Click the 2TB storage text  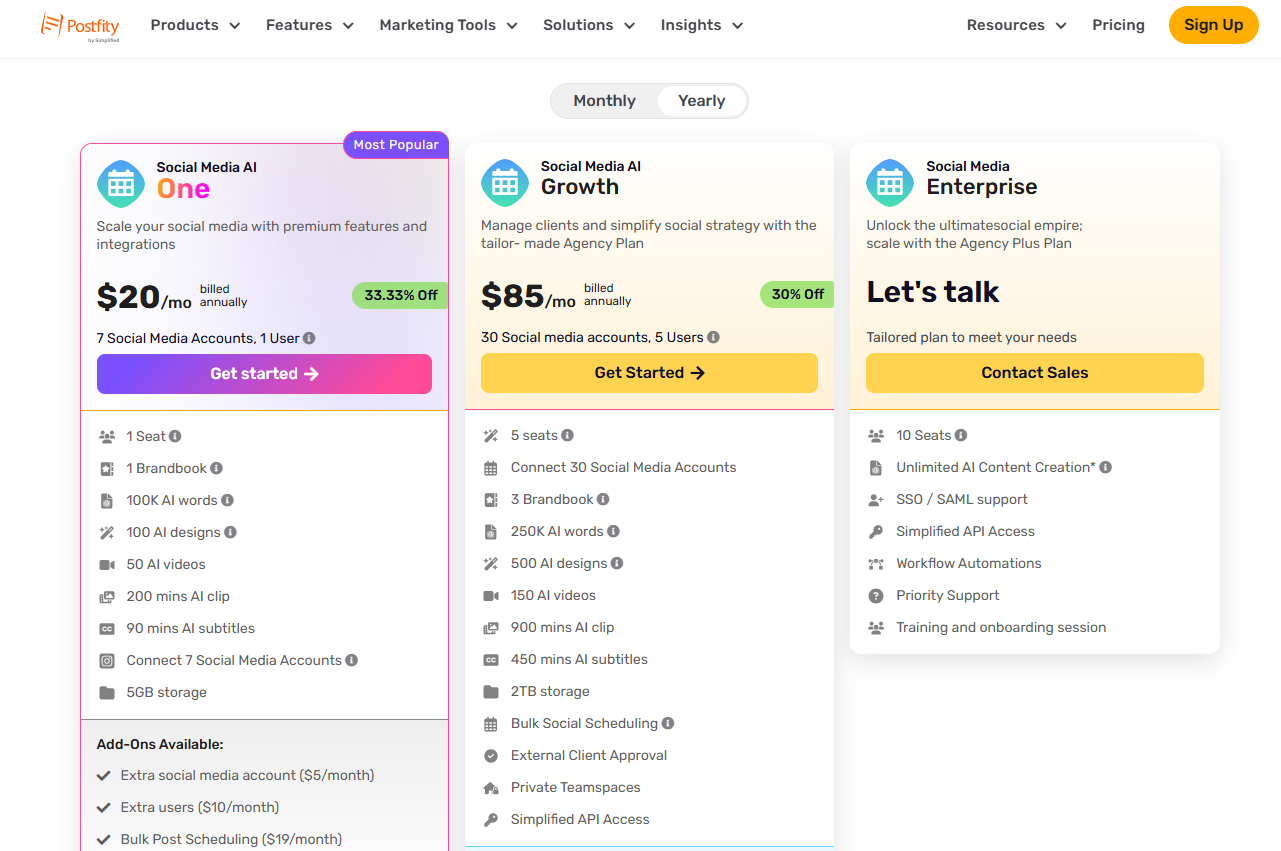(550, 691)
